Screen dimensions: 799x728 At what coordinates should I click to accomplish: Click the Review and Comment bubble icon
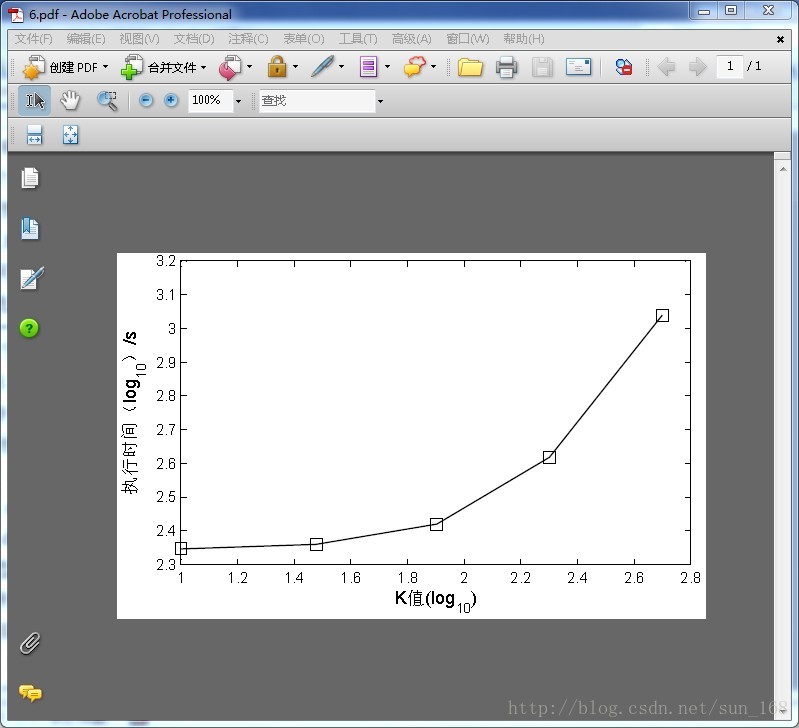(x=414, y=67)
